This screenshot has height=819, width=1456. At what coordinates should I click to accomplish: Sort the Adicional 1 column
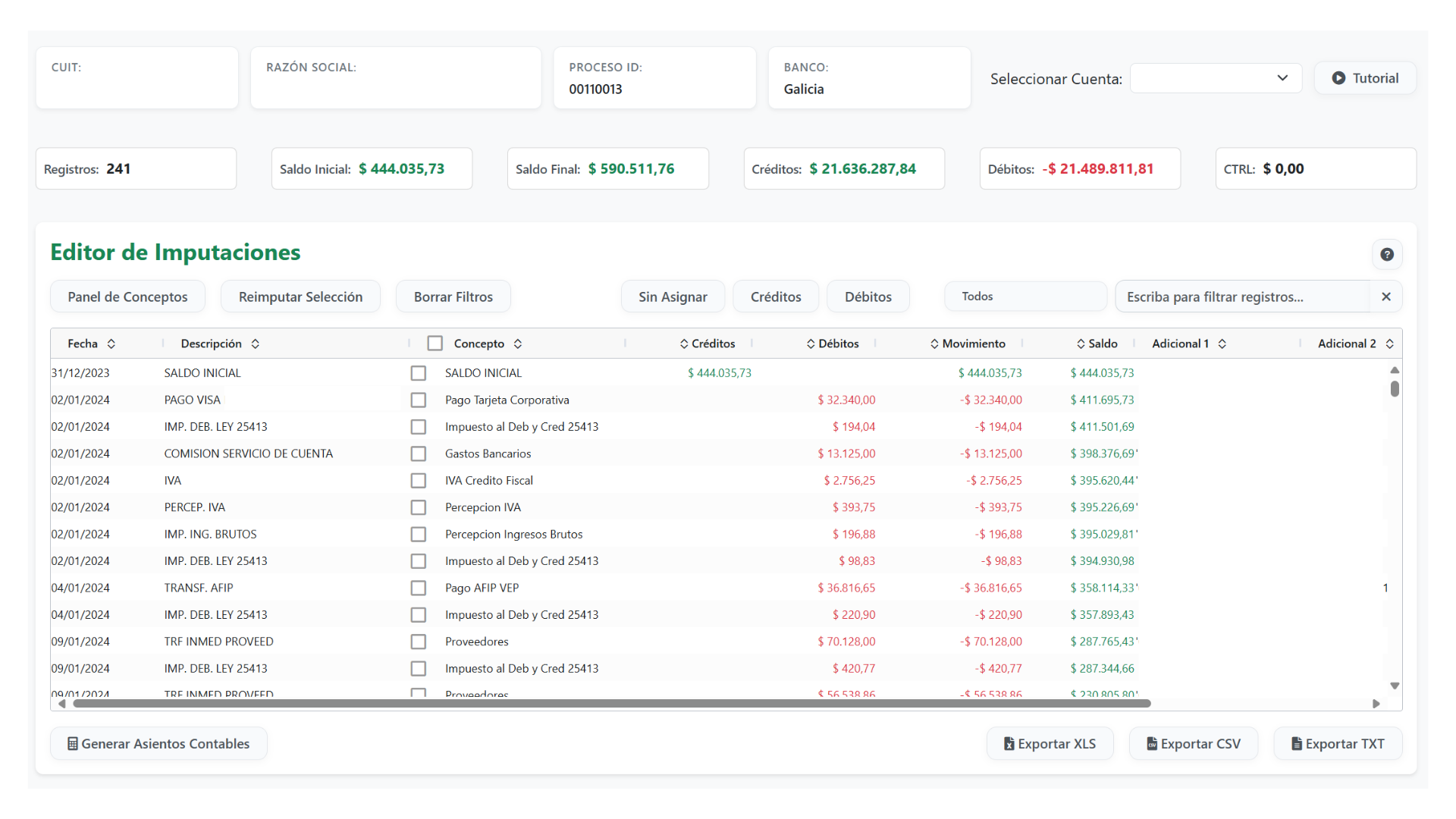[1222, 344]
